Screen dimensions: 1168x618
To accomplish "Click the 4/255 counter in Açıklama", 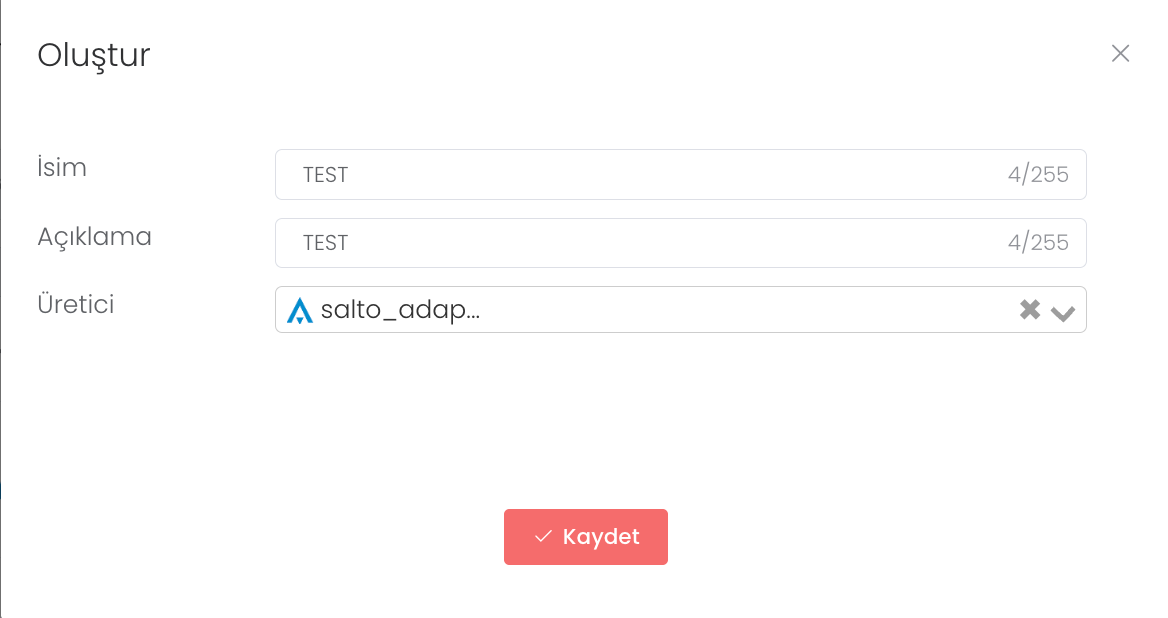I will coord(1038,243).
